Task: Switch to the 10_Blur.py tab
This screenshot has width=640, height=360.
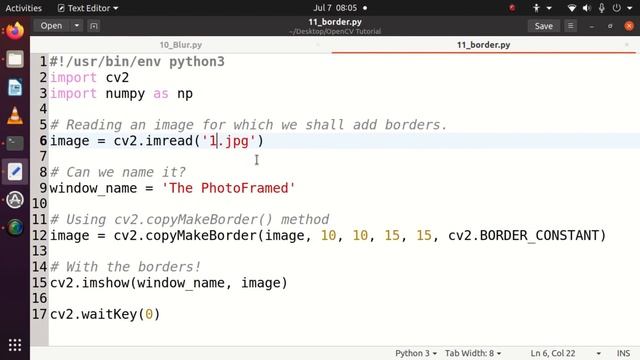Action: pos(181,45)
